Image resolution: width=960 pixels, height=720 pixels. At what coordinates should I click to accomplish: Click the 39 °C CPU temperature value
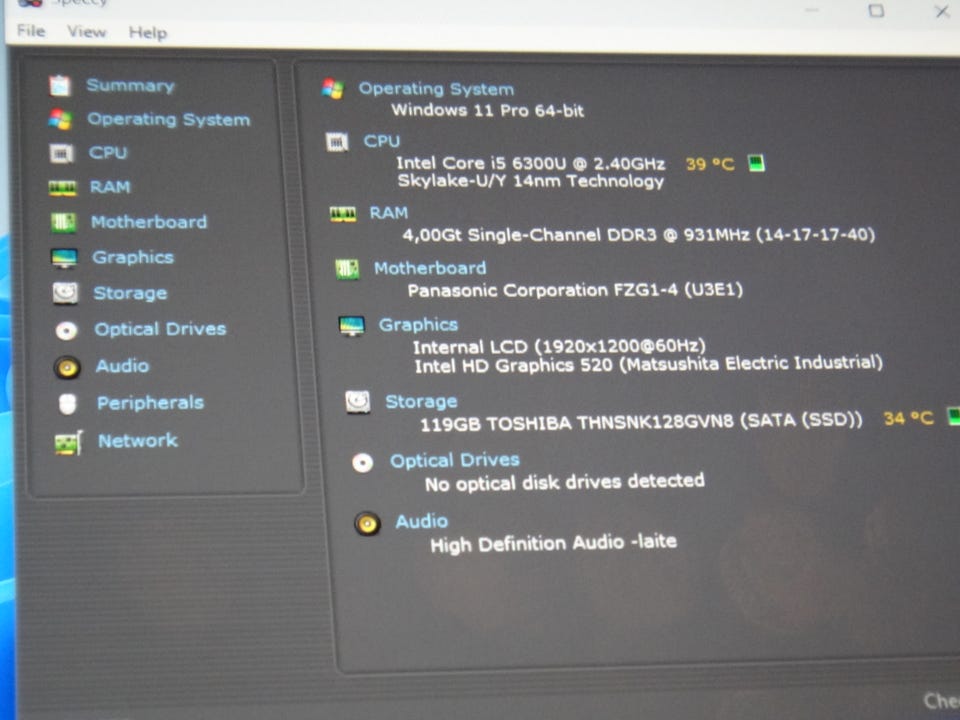[x=710, y=164]
